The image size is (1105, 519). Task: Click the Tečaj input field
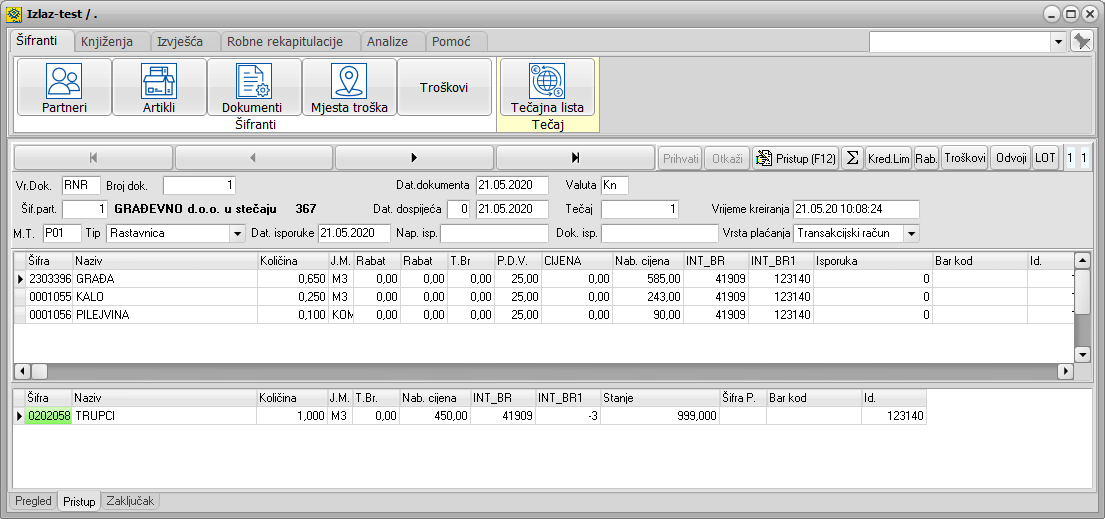pos(641,209)
